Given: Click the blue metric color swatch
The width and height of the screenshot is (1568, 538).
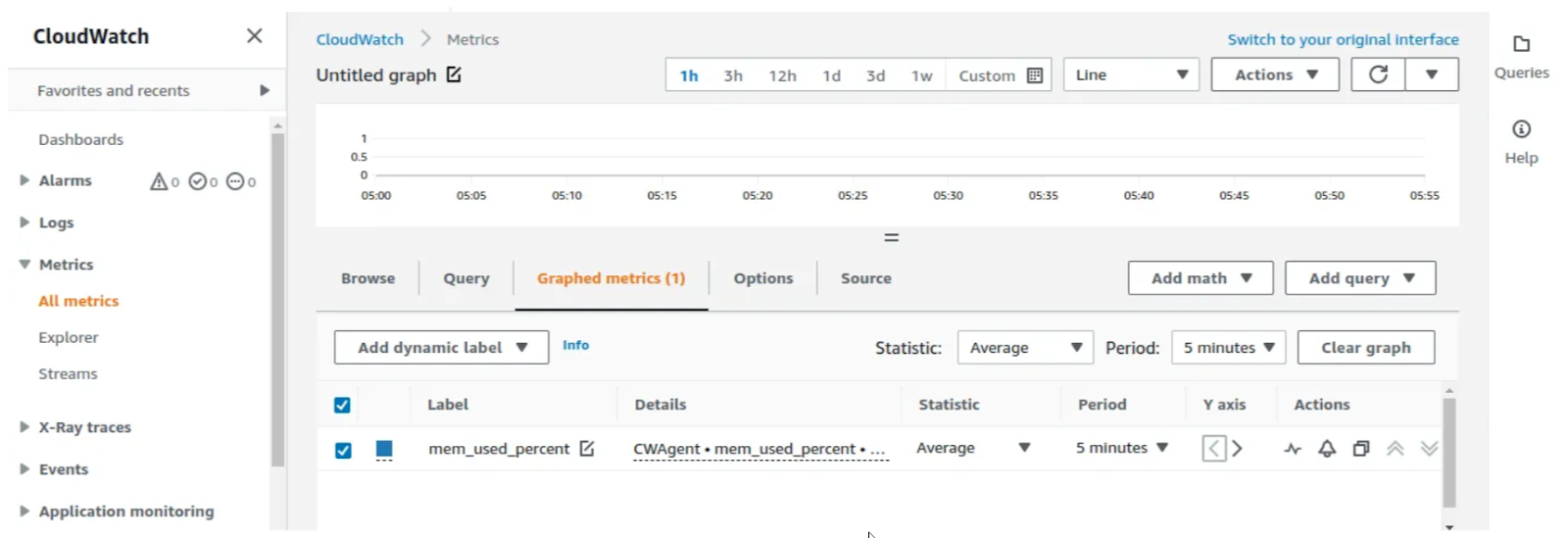Looking at the screenshot, I should pos(384,449).
